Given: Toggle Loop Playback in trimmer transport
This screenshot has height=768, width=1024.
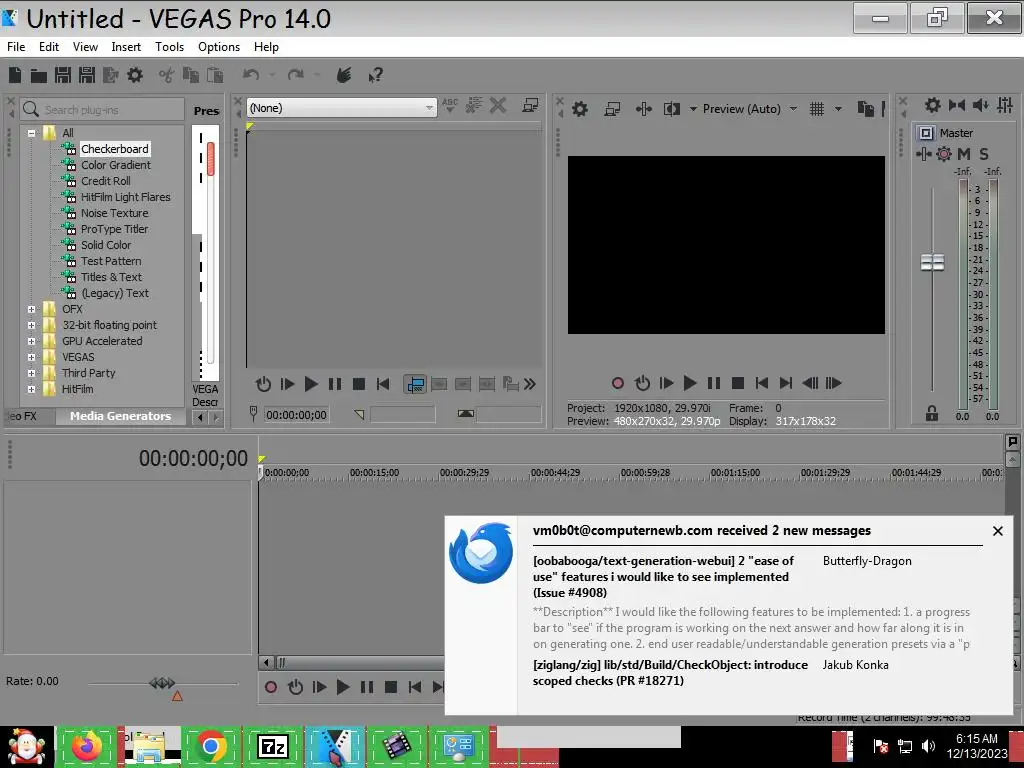Looking at the screenshot, I should 263,384.
